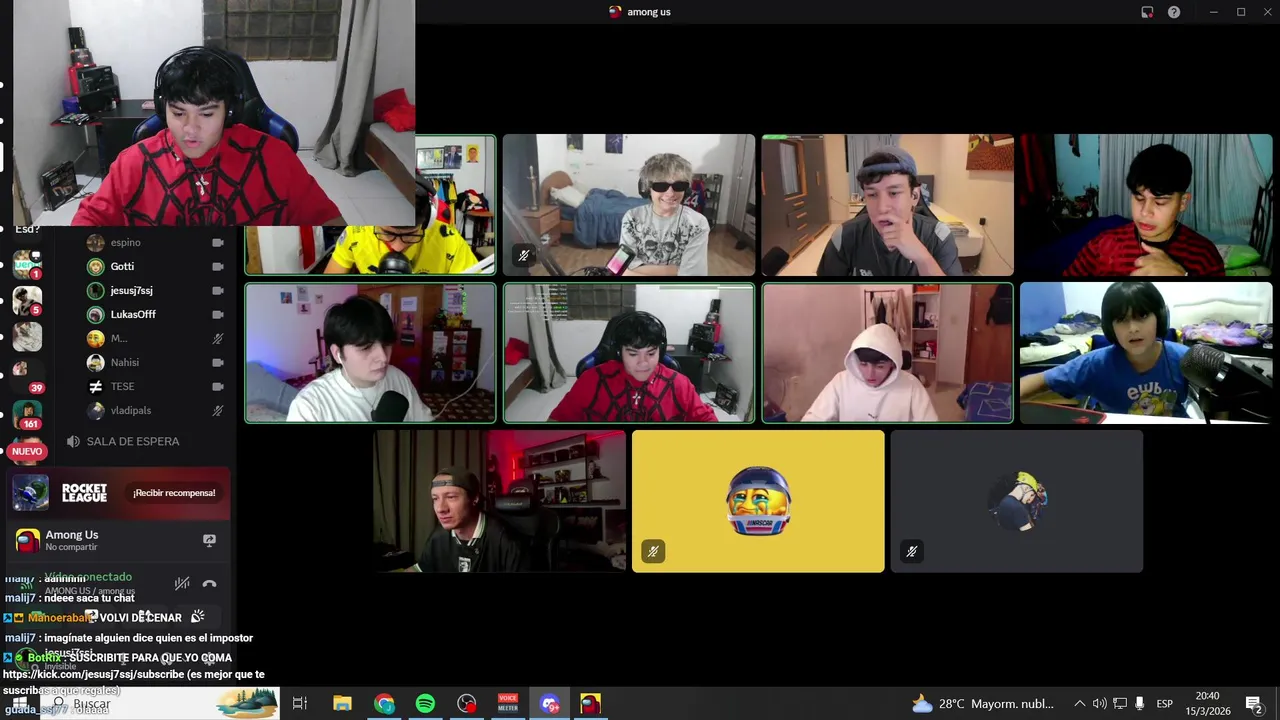Screen dimensions: 1280x720
Task: Open Task View from the taskbar
Action: click(x=299, y=704)
